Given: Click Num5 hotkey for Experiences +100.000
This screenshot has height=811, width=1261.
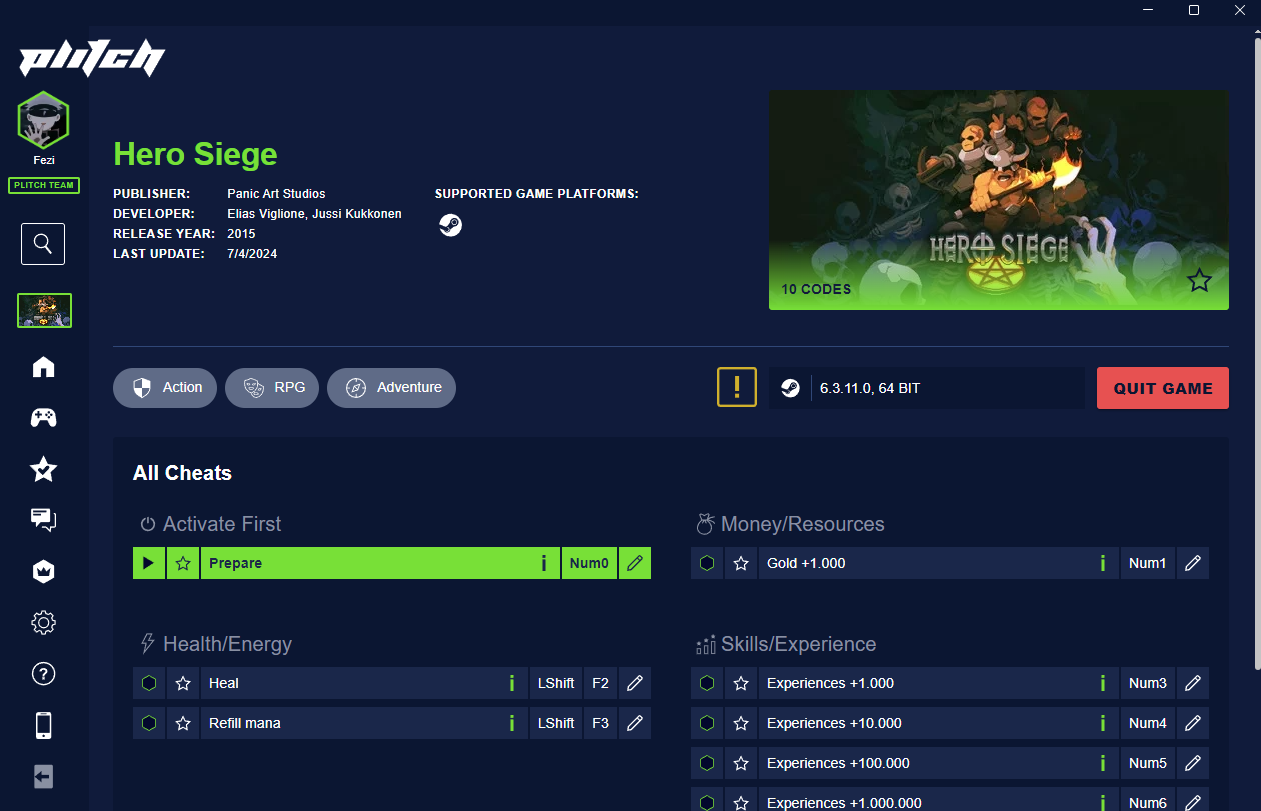Looking at the screenshot, I should (1147, 763).
